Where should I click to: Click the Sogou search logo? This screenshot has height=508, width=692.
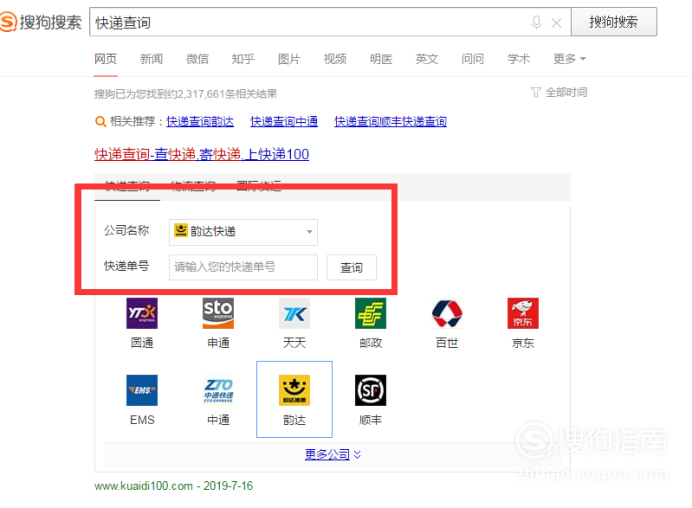(41, 22)
